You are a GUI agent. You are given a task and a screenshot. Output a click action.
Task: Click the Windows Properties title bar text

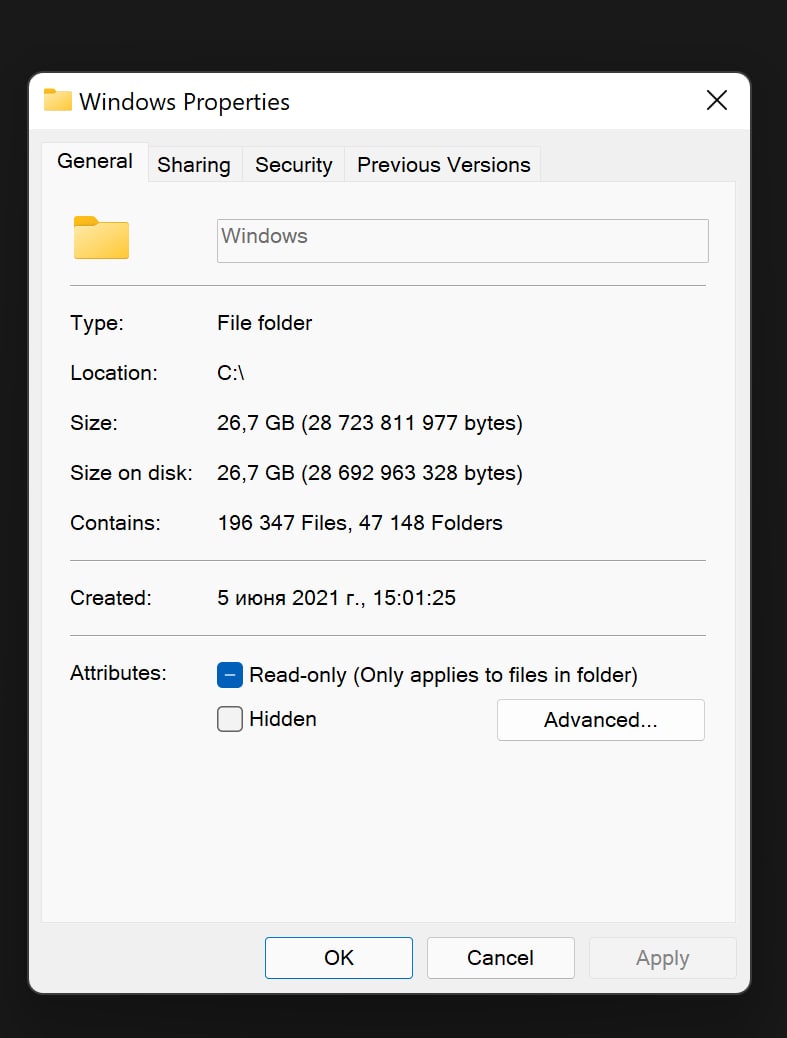(185, 102)
